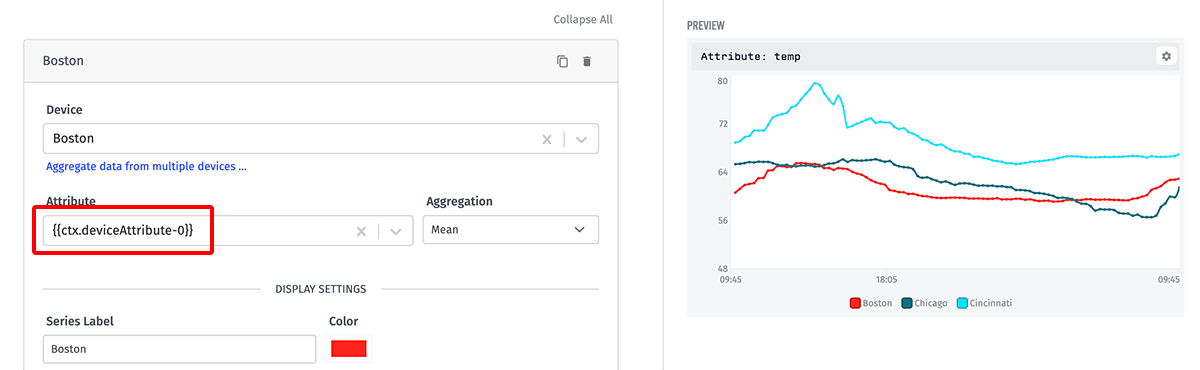Viewport: 1200px width, 370px height.
Task: Click the Cincinnati line peak on chart
Action: point(817,83)
